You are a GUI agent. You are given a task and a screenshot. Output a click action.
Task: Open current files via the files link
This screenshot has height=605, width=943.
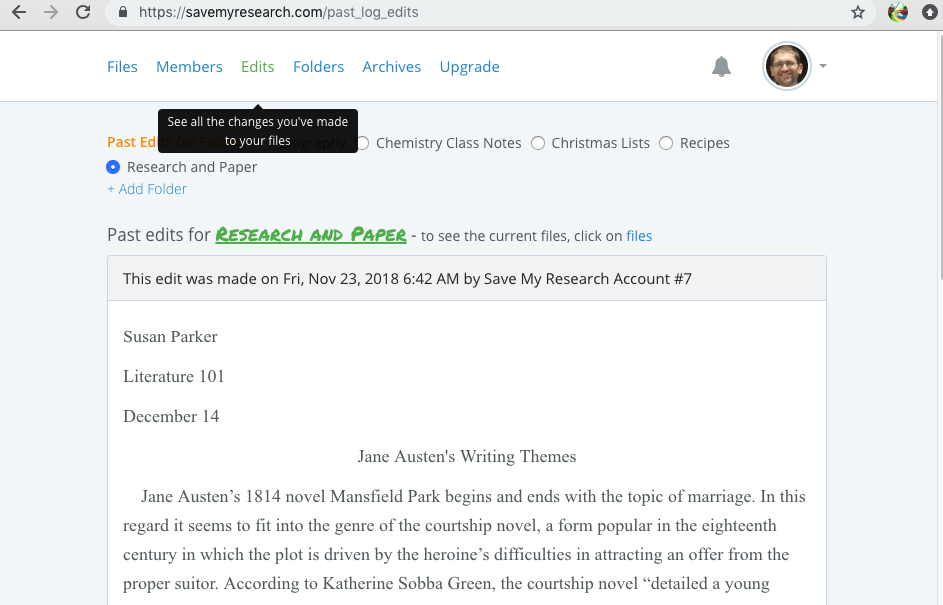pyautogui.click(x=639, y=236)
